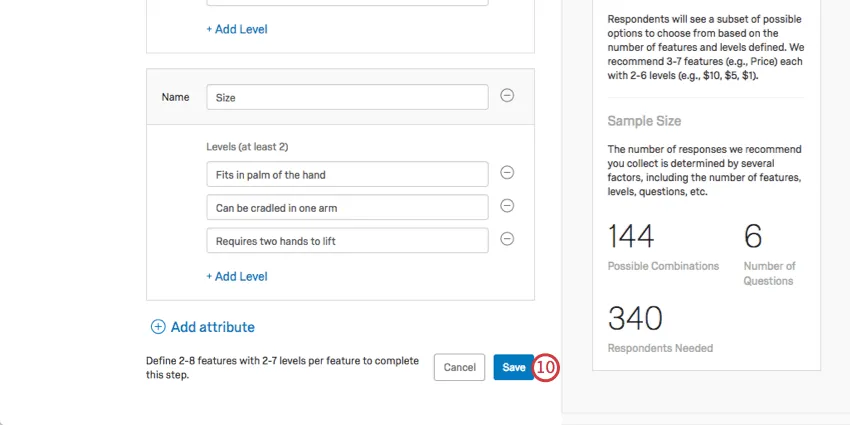
Task: Click the Sample Size heading
Action: click(644, 121)
